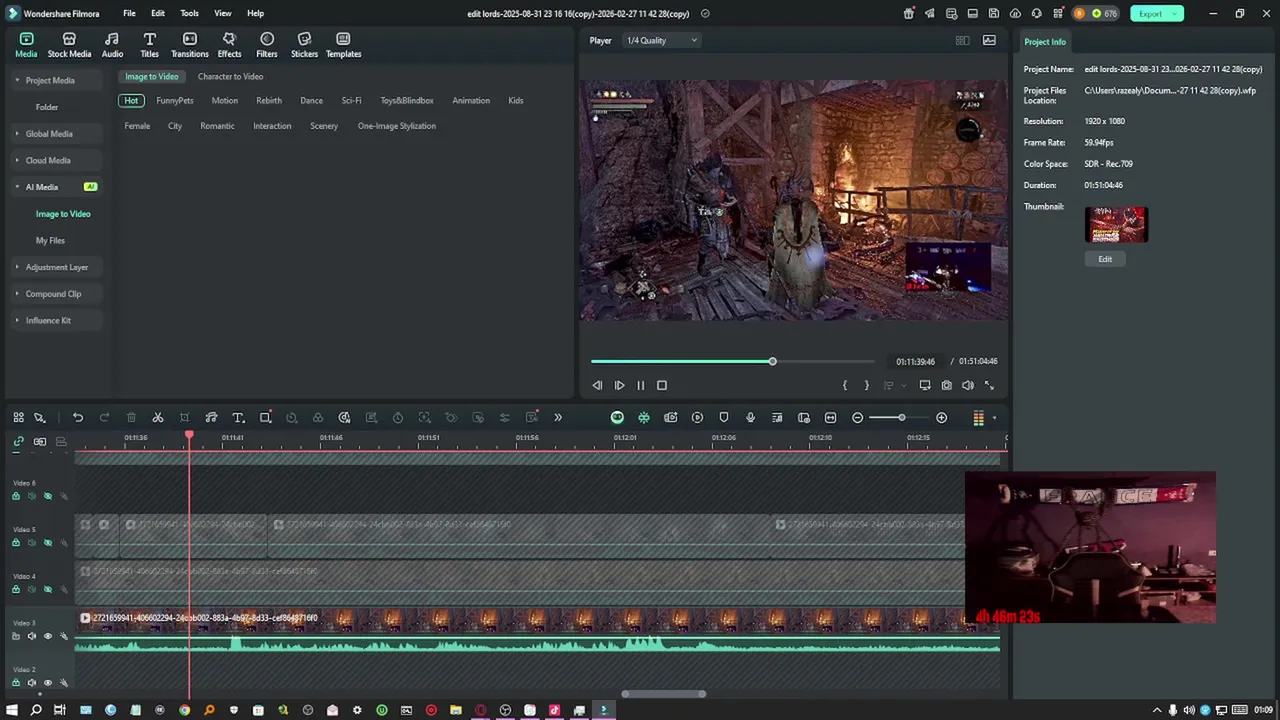Expand the Global Media section
Screen dimensions: 1280x720
click(x=17, y=133)
